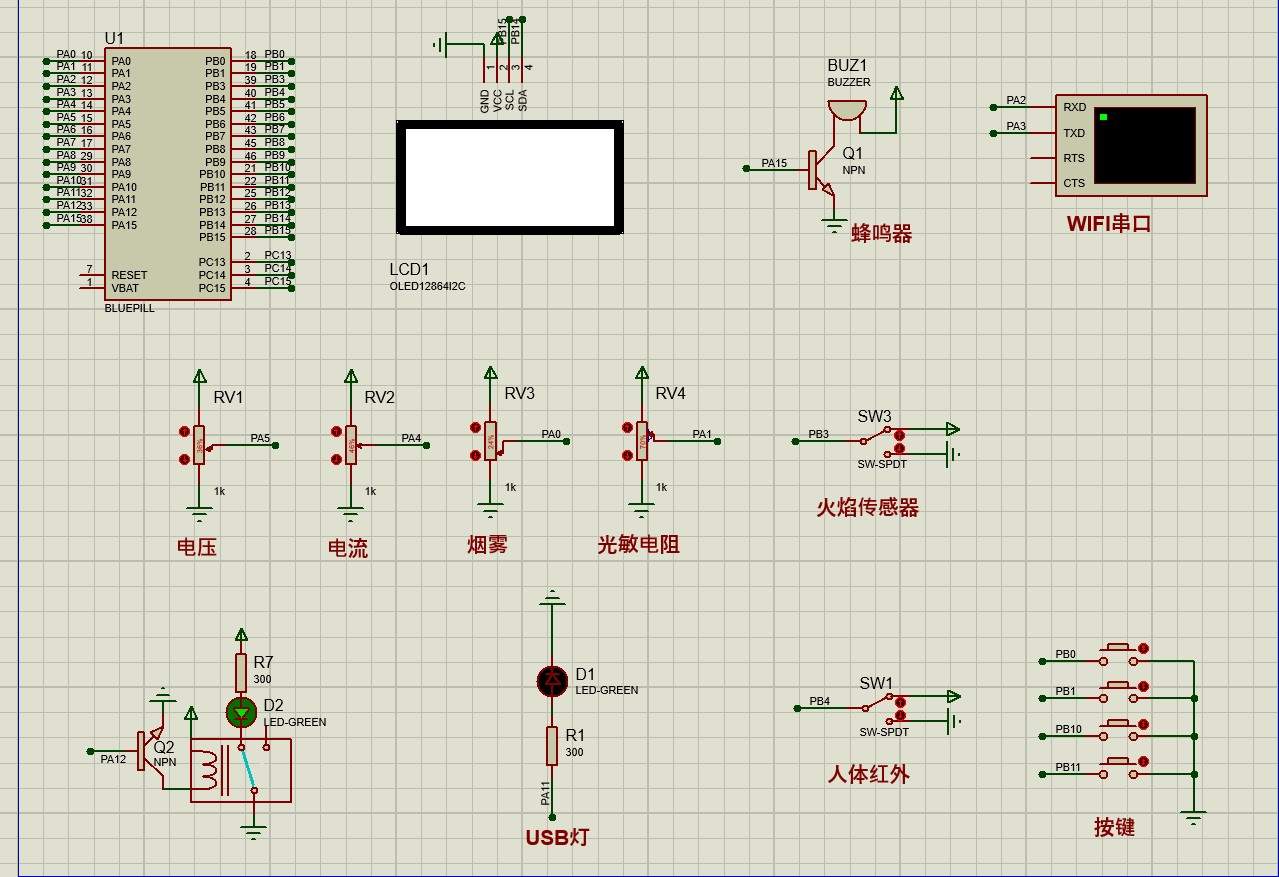Select potentiometer RV4 body
The height and width of the screenshot is (877, 1279).
point(642,440)
